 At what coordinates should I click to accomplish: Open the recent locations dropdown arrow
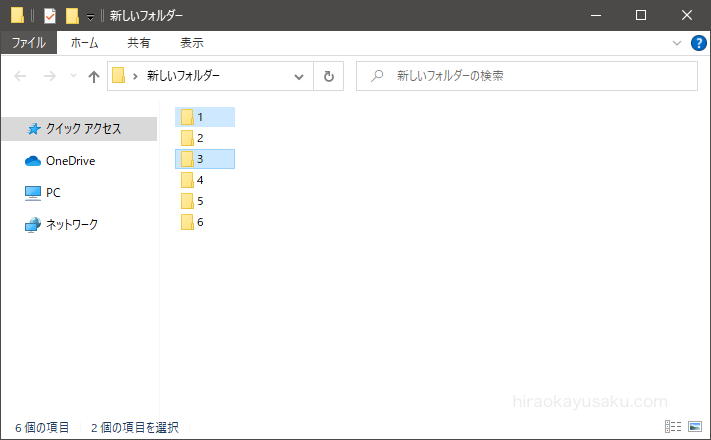(x=73, y=76)
